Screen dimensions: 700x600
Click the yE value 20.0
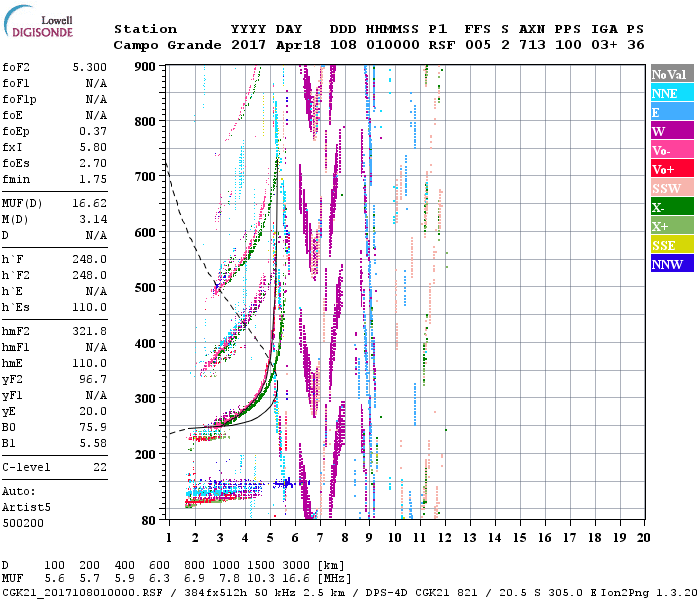tap(93, 412)
